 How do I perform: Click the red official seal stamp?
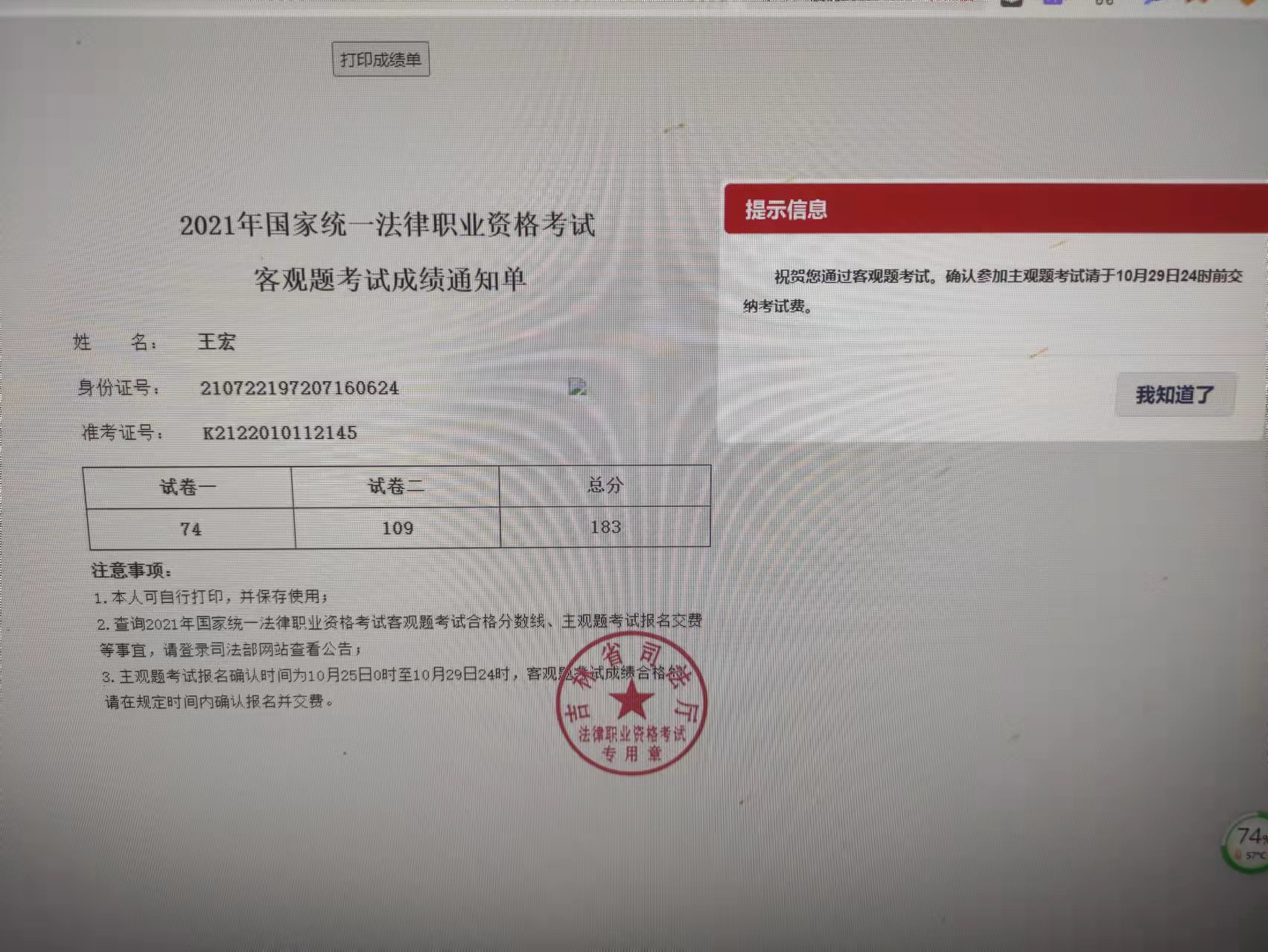click(x=631, y=703)
